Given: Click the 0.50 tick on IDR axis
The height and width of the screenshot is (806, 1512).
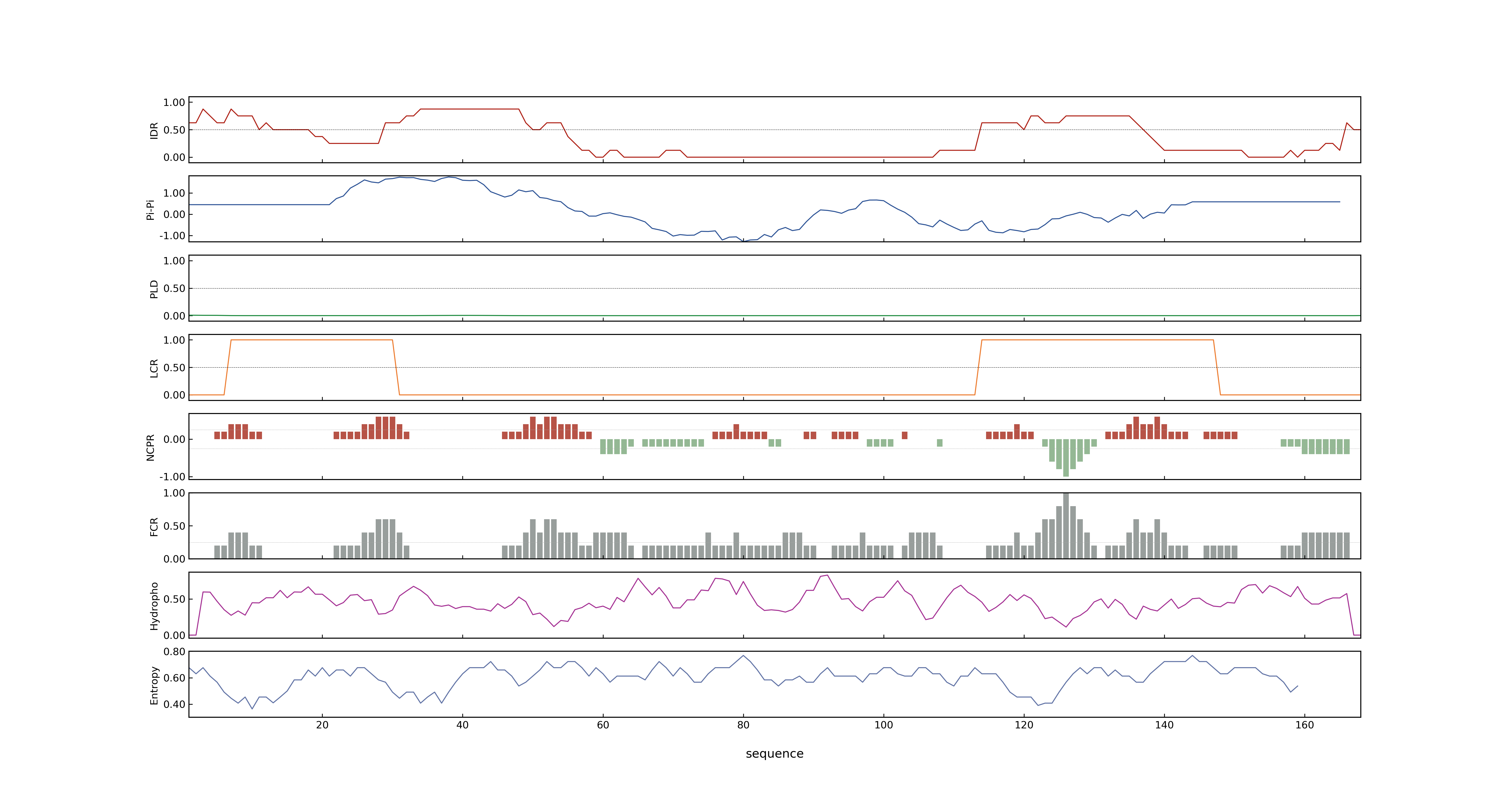Looking at the screenshot, I should (x=174, y=130).
